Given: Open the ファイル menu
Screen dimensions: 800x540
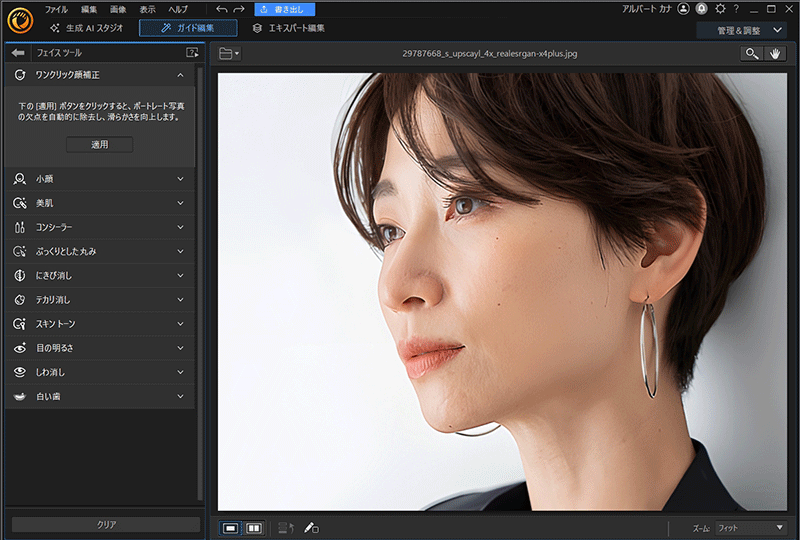Looking at the screenshot, I should coord(56,9).
